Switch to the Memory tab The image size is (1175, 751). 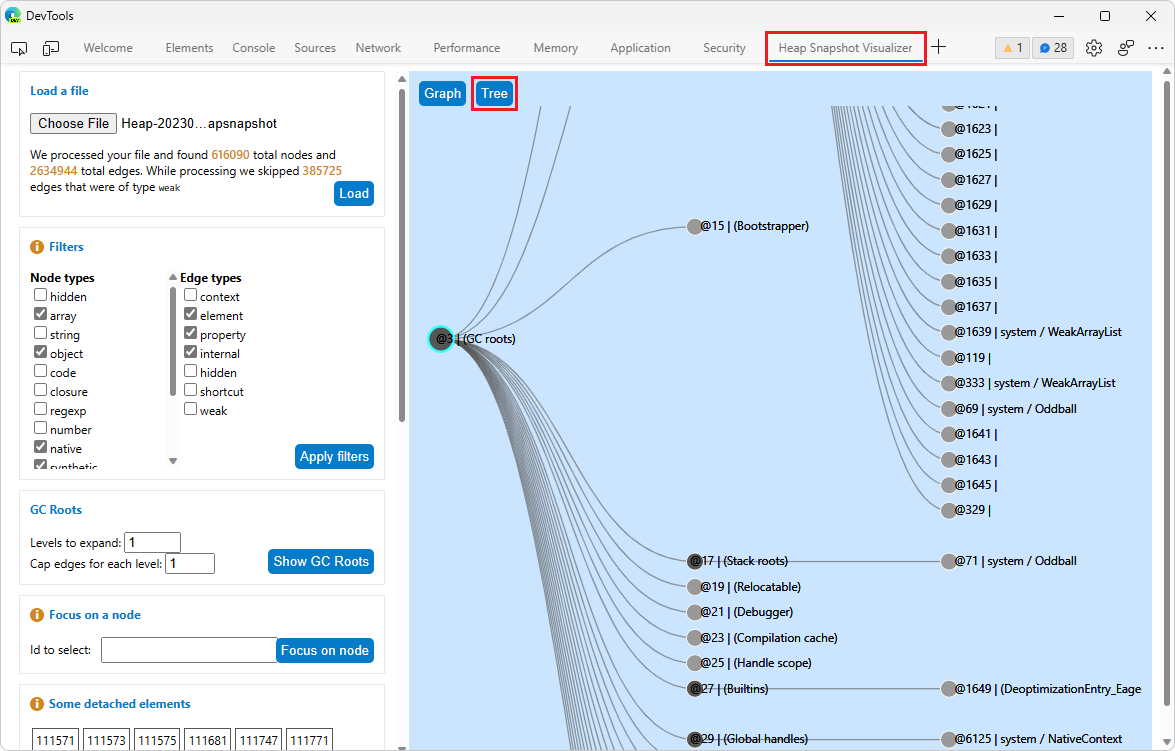(x=555, y=47)
